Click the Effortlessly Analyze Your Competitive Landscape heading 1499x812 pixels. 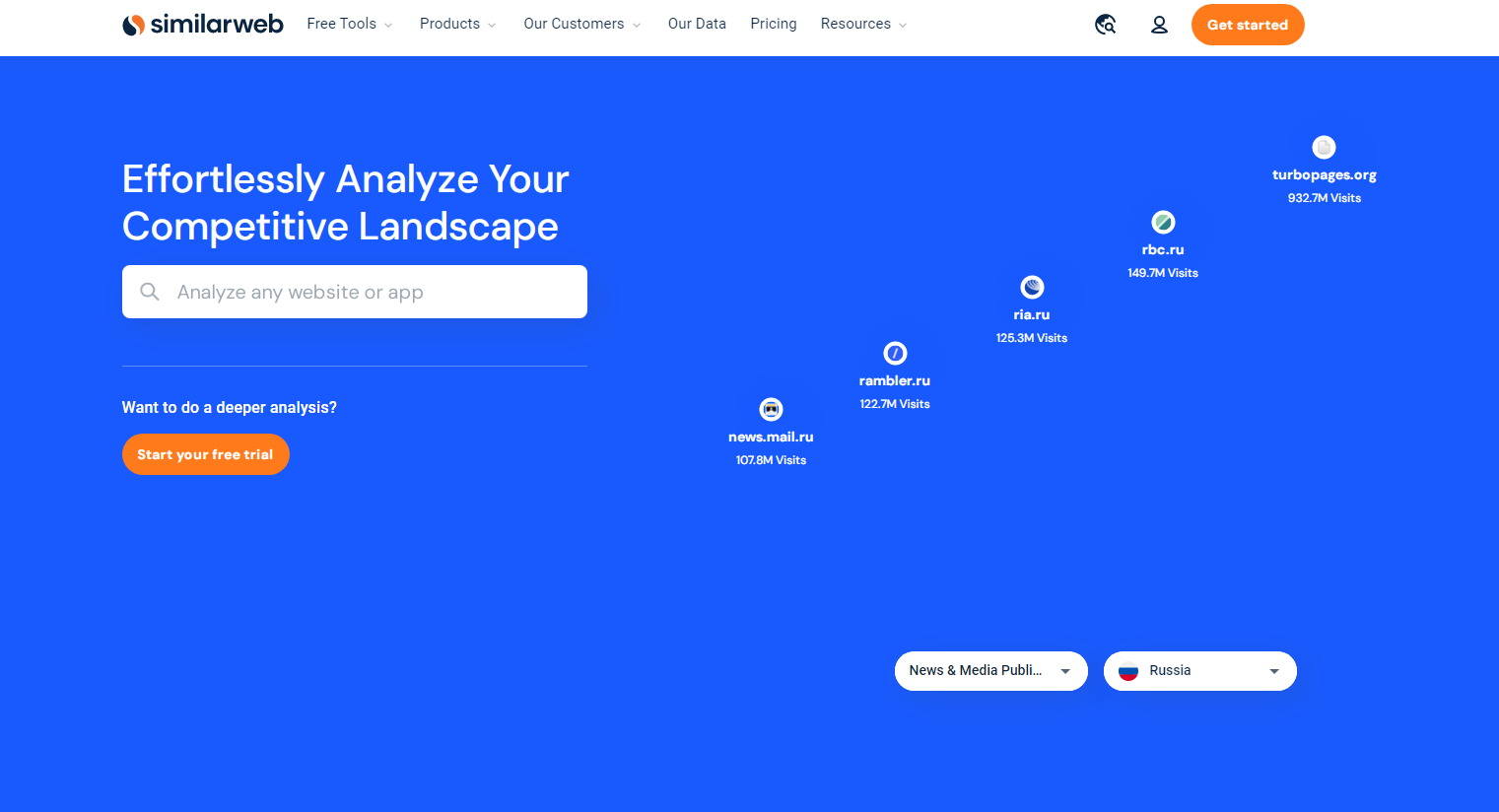346,203
